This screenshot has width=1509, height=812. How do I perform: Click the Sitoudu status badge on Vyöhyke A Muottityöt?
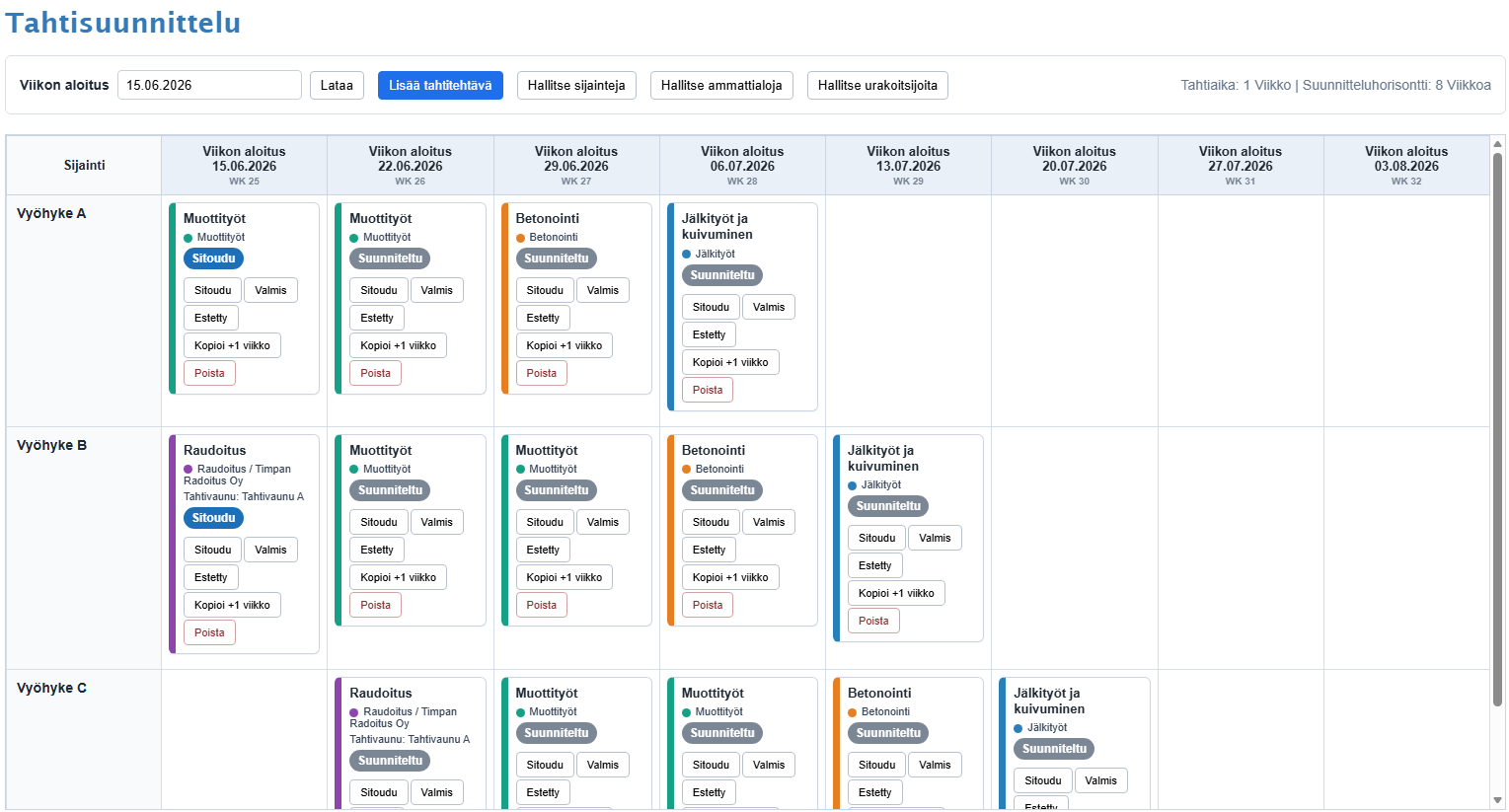click(213, 258)
